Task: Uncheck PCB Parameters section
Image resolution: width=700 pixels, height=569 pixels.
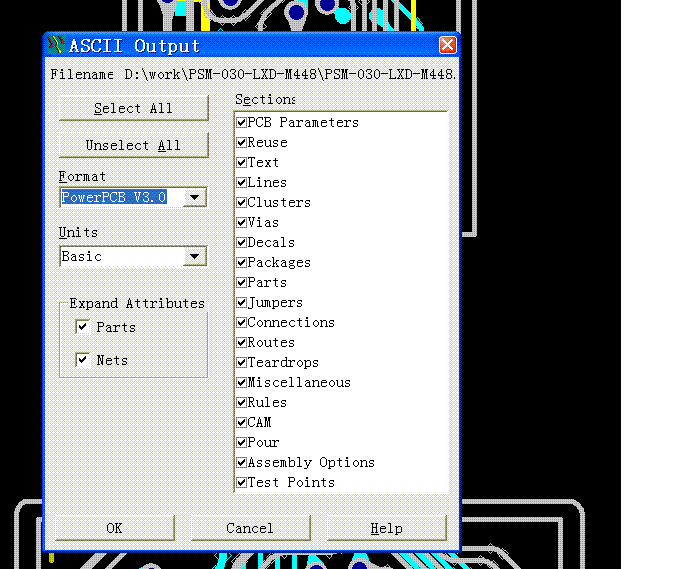Action: [242, 122]
